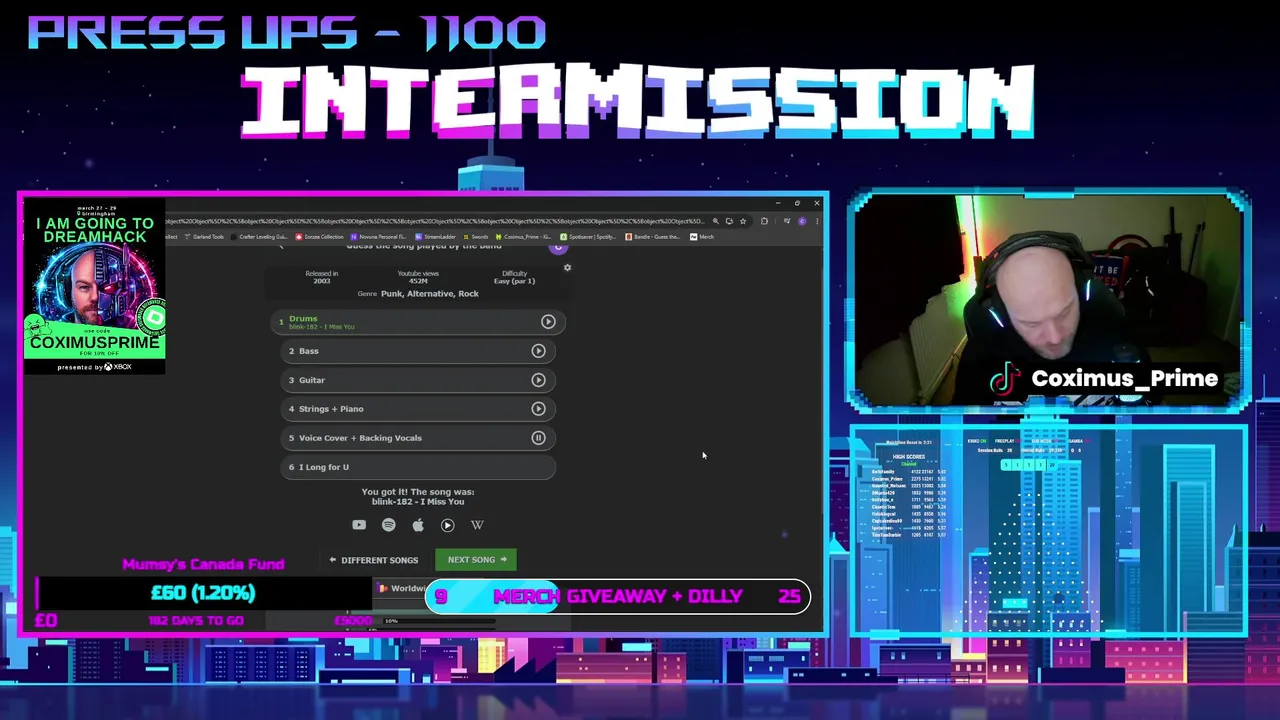1280x720 pixels.
Task: Open the song on YouTube icon
Action: 359,525
